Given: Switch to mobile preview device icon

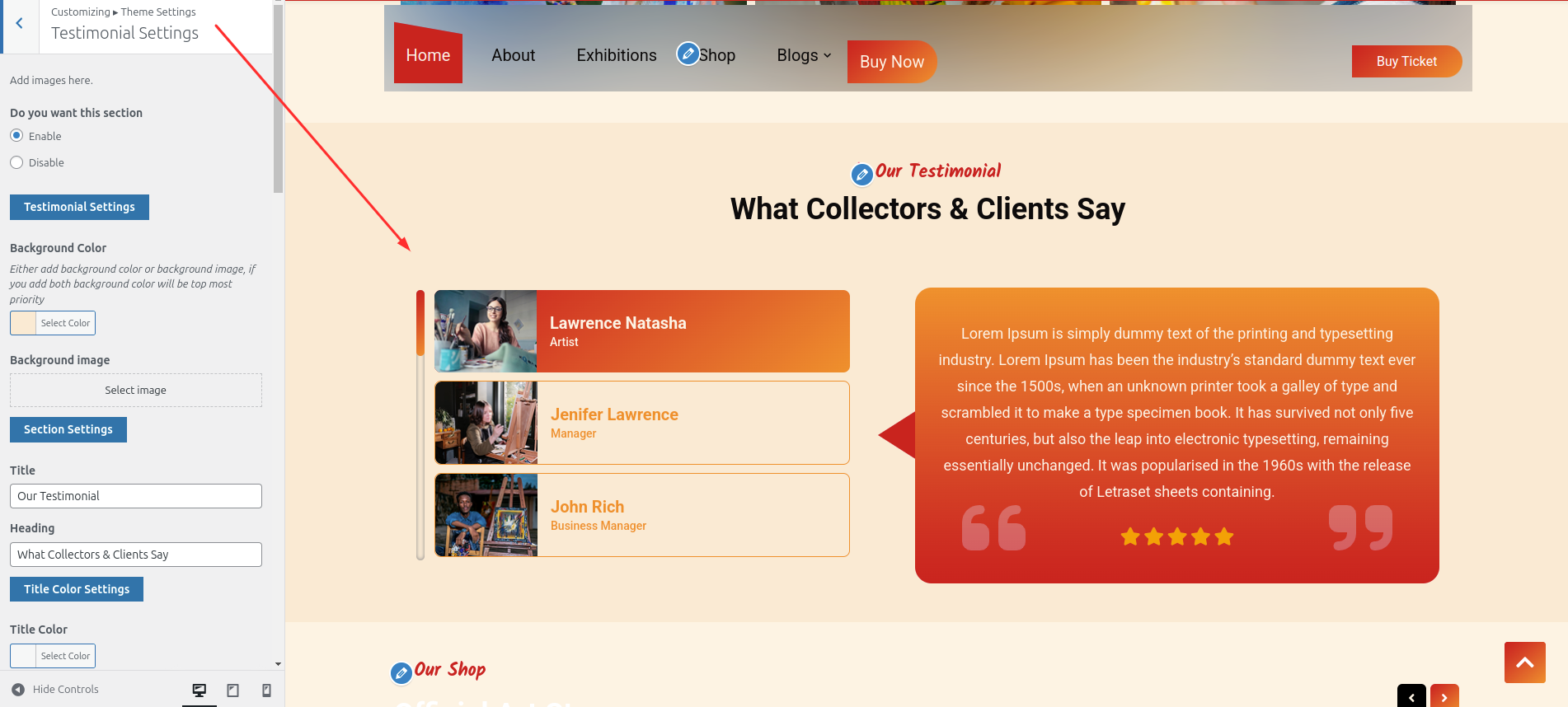Looking at the screenshot, I should click(266, 691).
